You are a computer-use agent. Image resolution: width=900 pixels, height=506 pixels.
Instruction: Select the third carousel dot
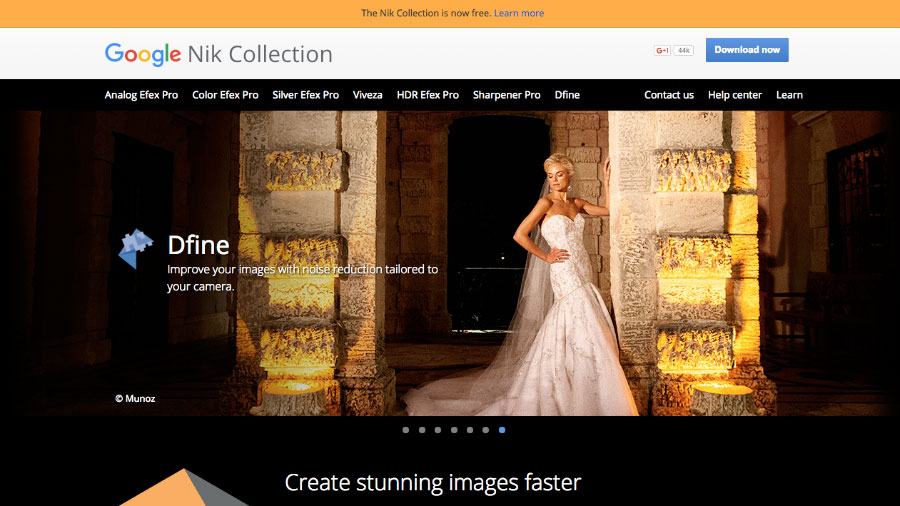click(438, 430)
